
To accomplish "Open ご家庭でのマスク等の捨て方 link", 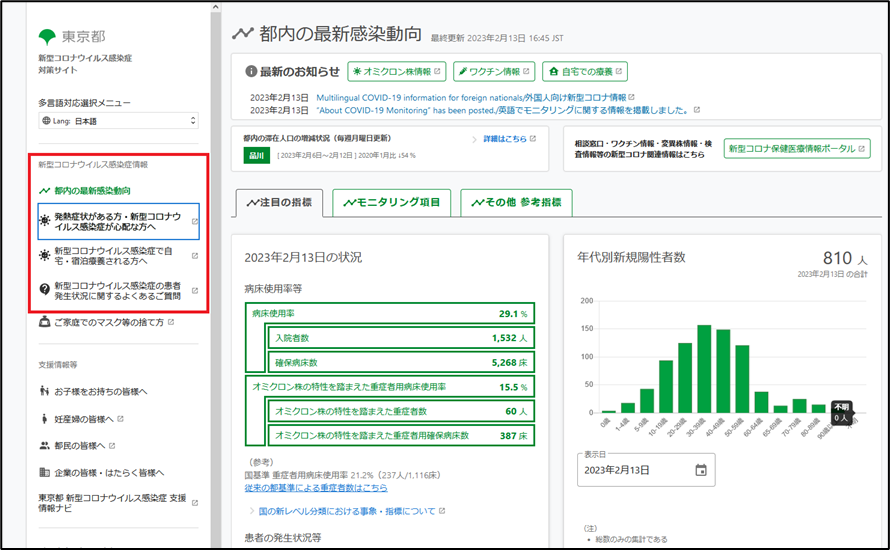I will [x=109, y=322].
